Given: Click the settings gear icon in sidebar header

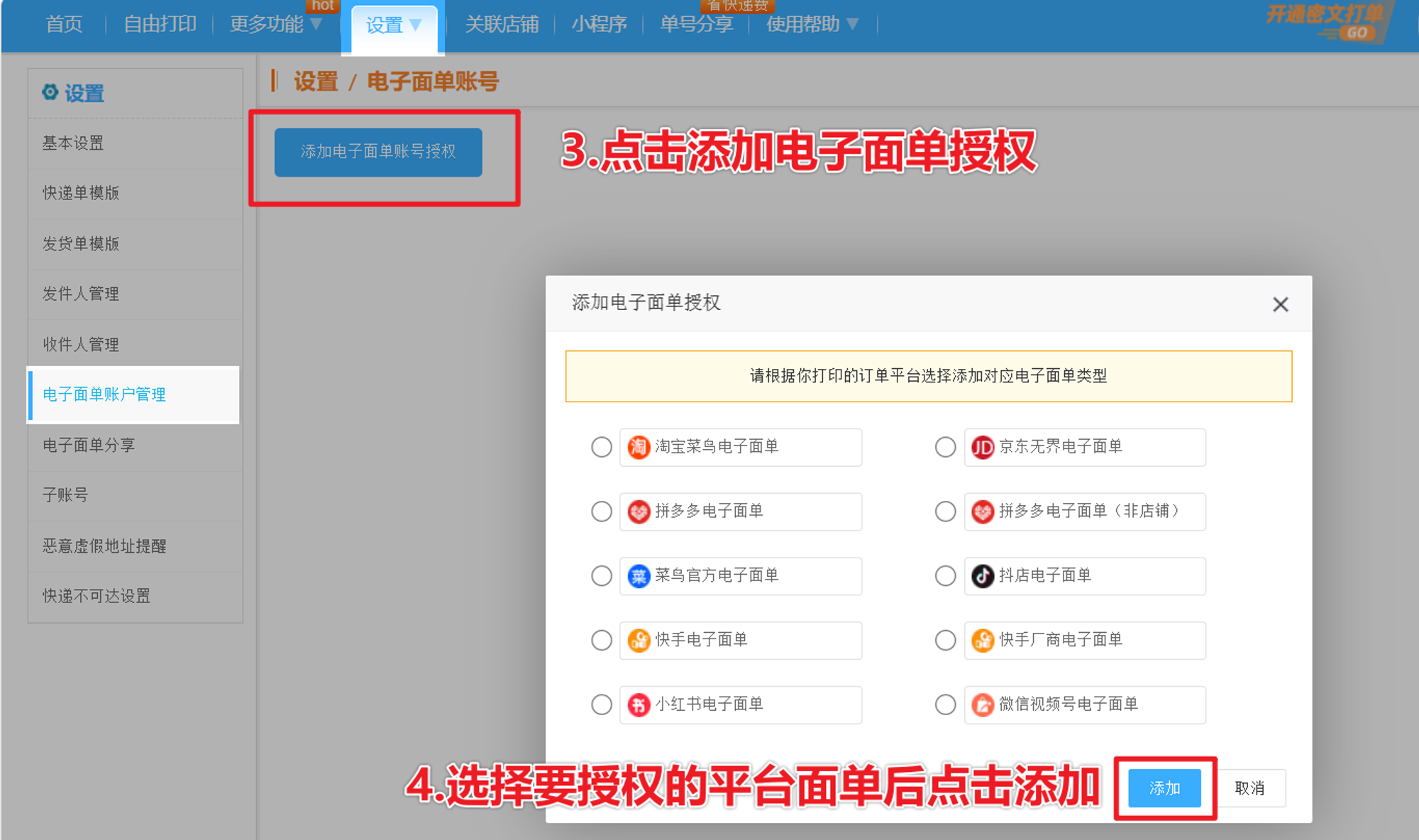Looking at the screenshot, I should coord(50,92).
